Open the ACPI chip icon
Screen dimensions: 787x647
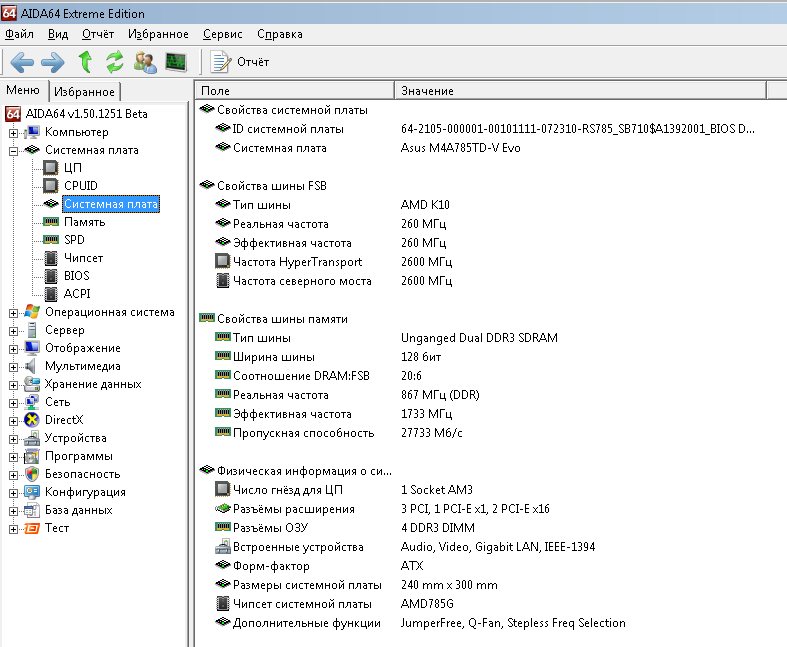tap(51, 294)
